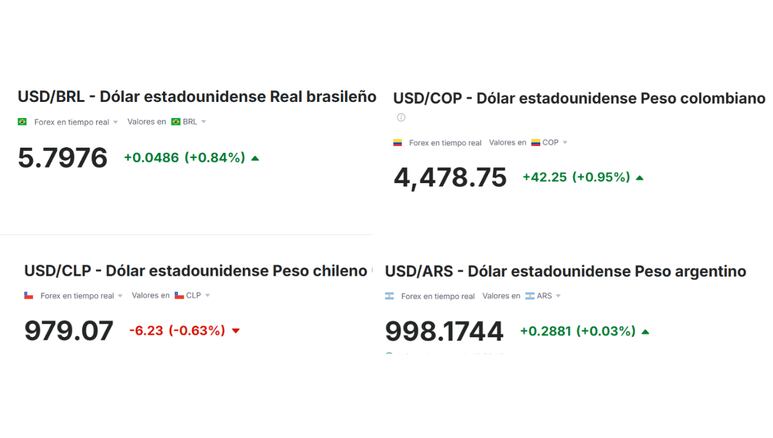
Task: Open the ARS currency values dropdown
Action: click(543, 295)
